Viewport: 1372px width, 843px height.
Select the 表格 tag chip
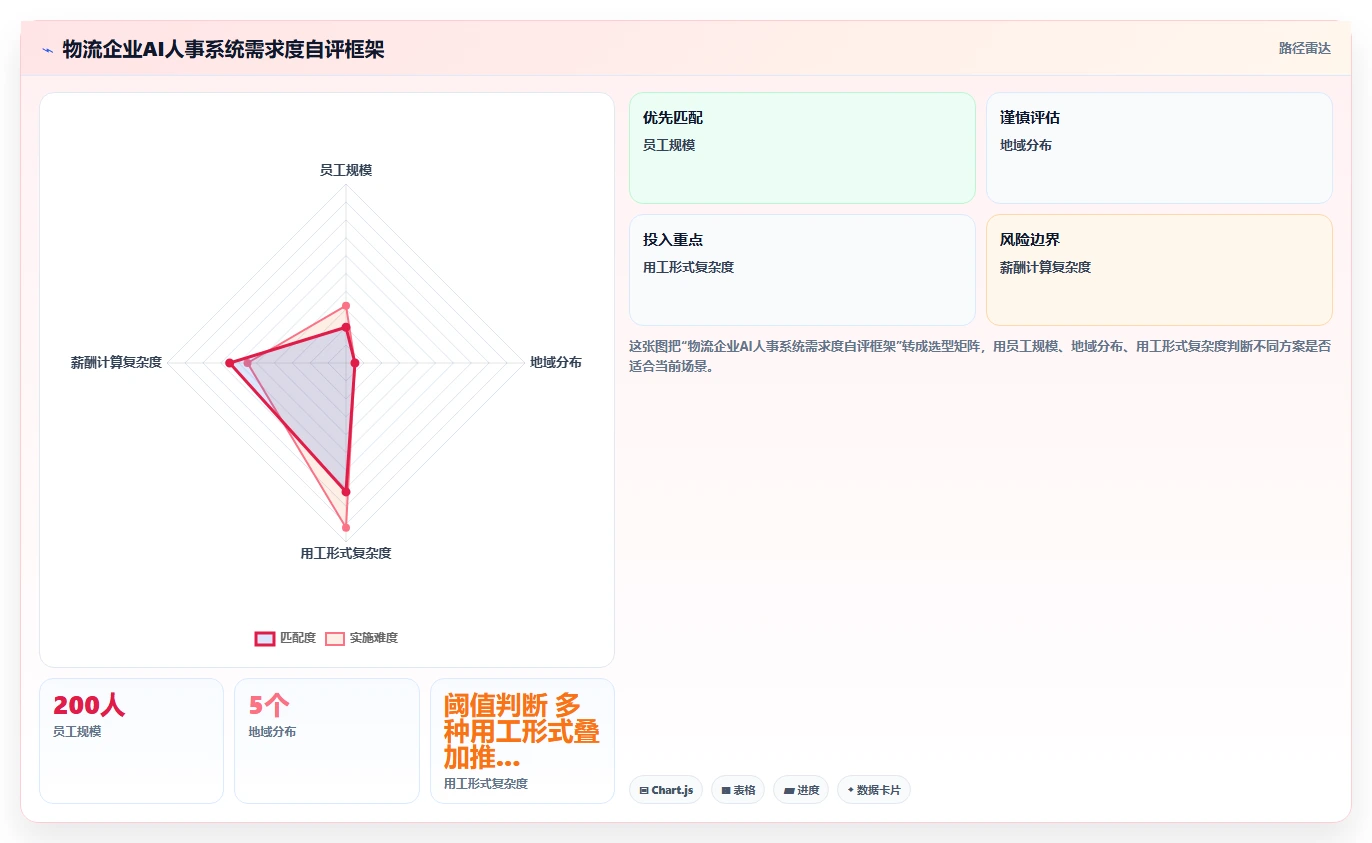[x=738, y=790]
